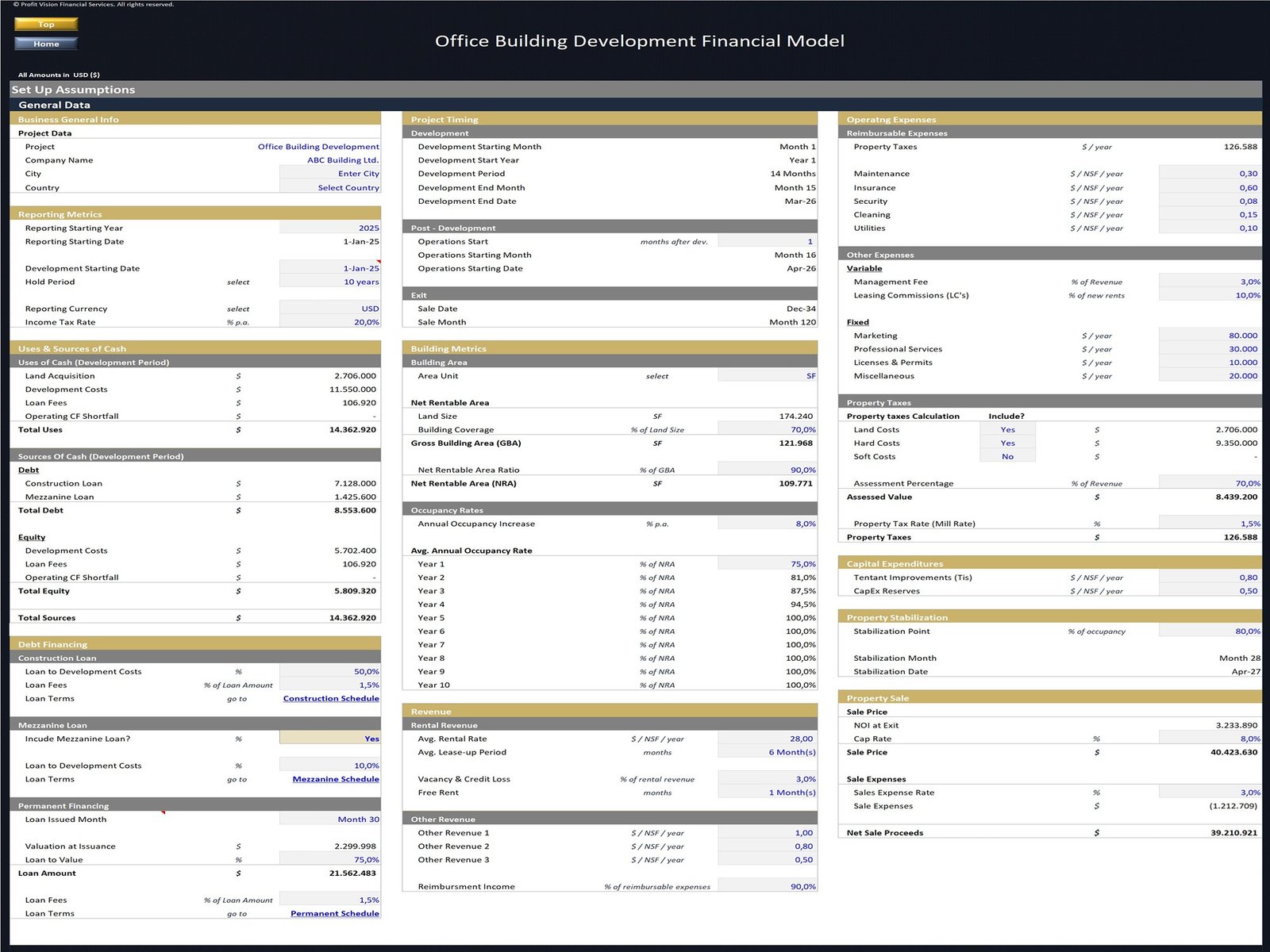Open the Area Unit SF selector
This screenshot has height=952, width=1270.
(767, 376)
